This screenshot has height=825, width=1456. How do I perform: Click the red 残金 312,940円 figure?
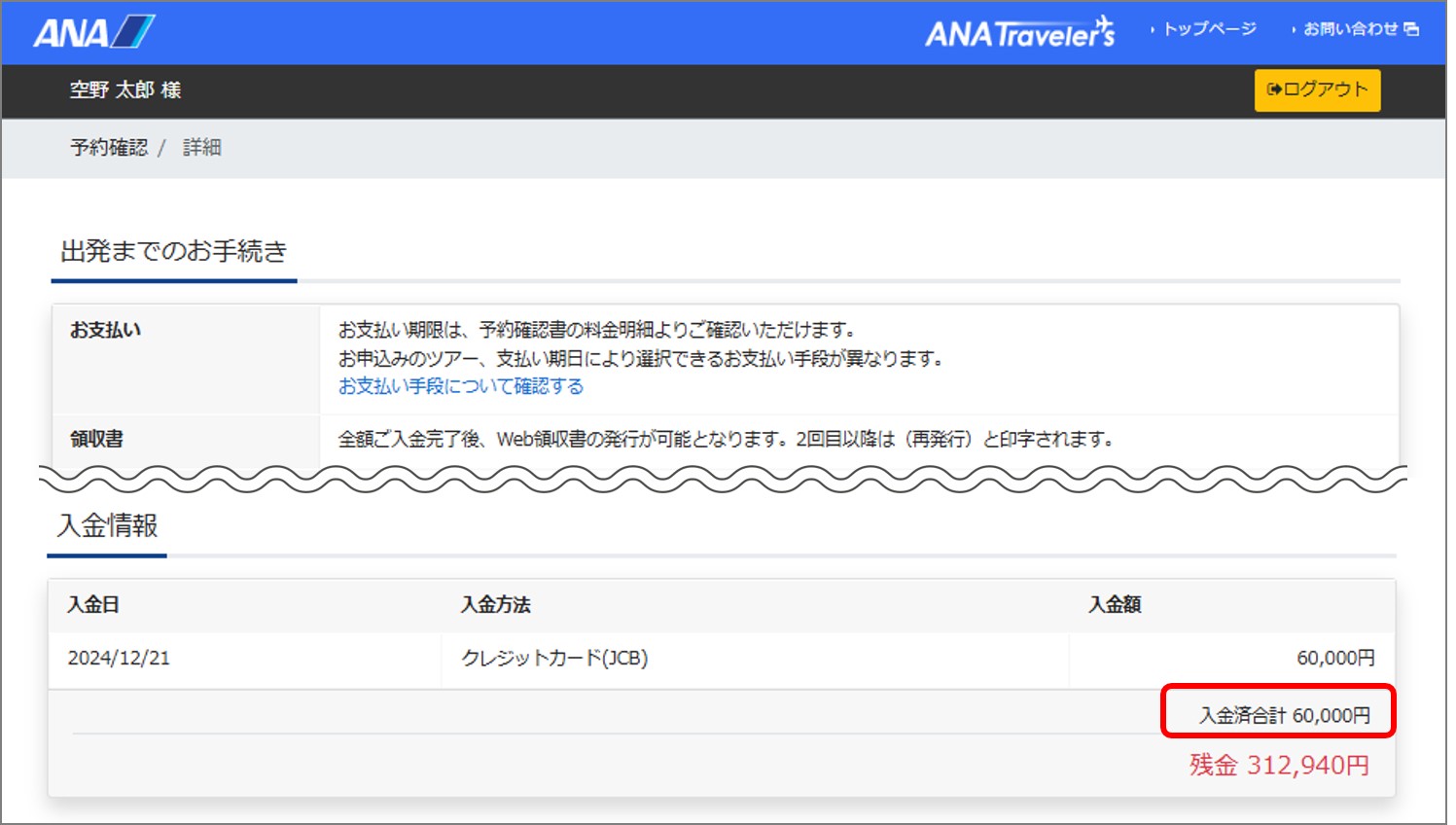point(1278,766)
